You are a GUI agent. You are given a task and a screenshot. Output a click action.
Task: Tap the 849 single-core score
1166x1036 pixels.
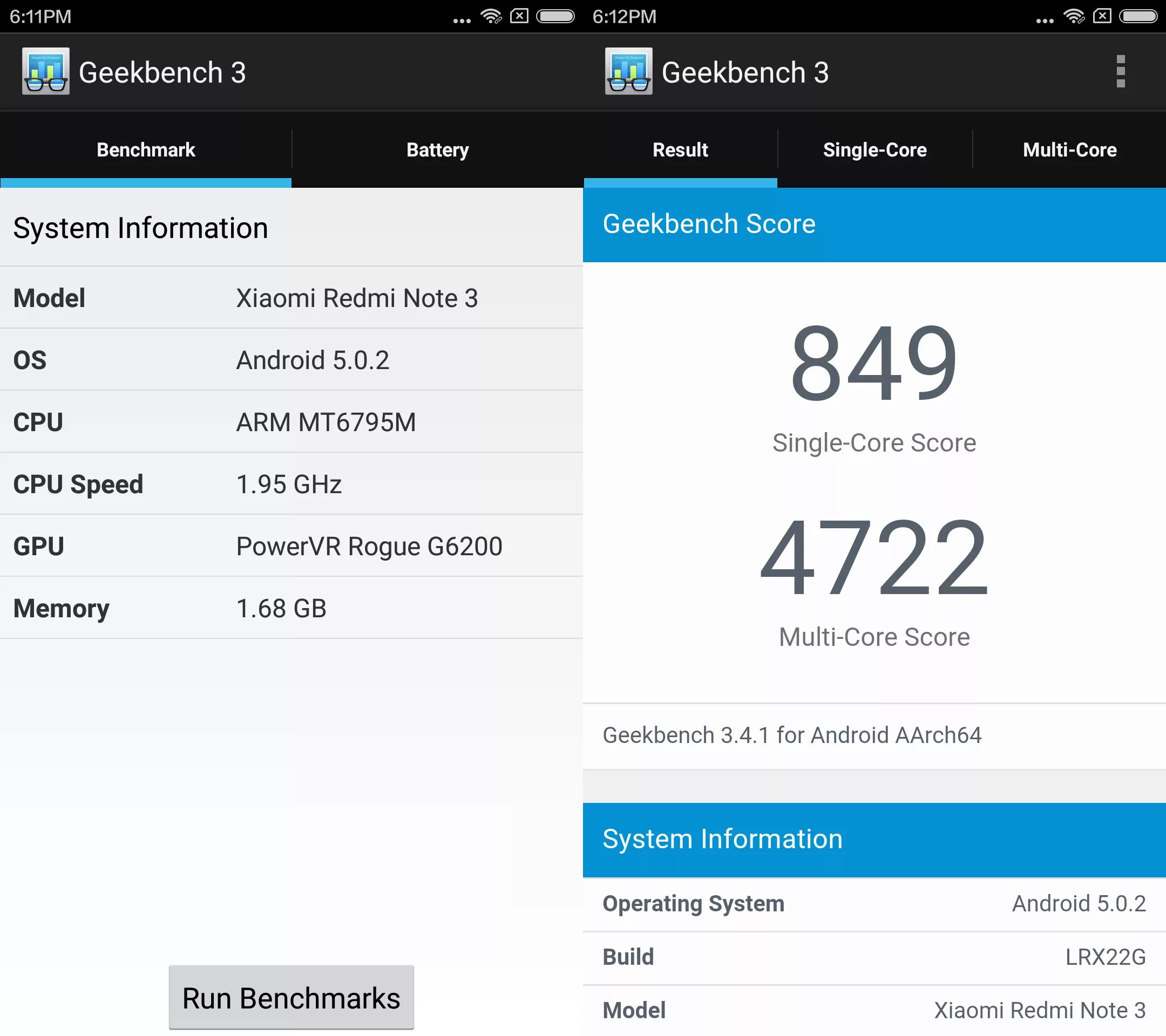(x=874, y=362)
